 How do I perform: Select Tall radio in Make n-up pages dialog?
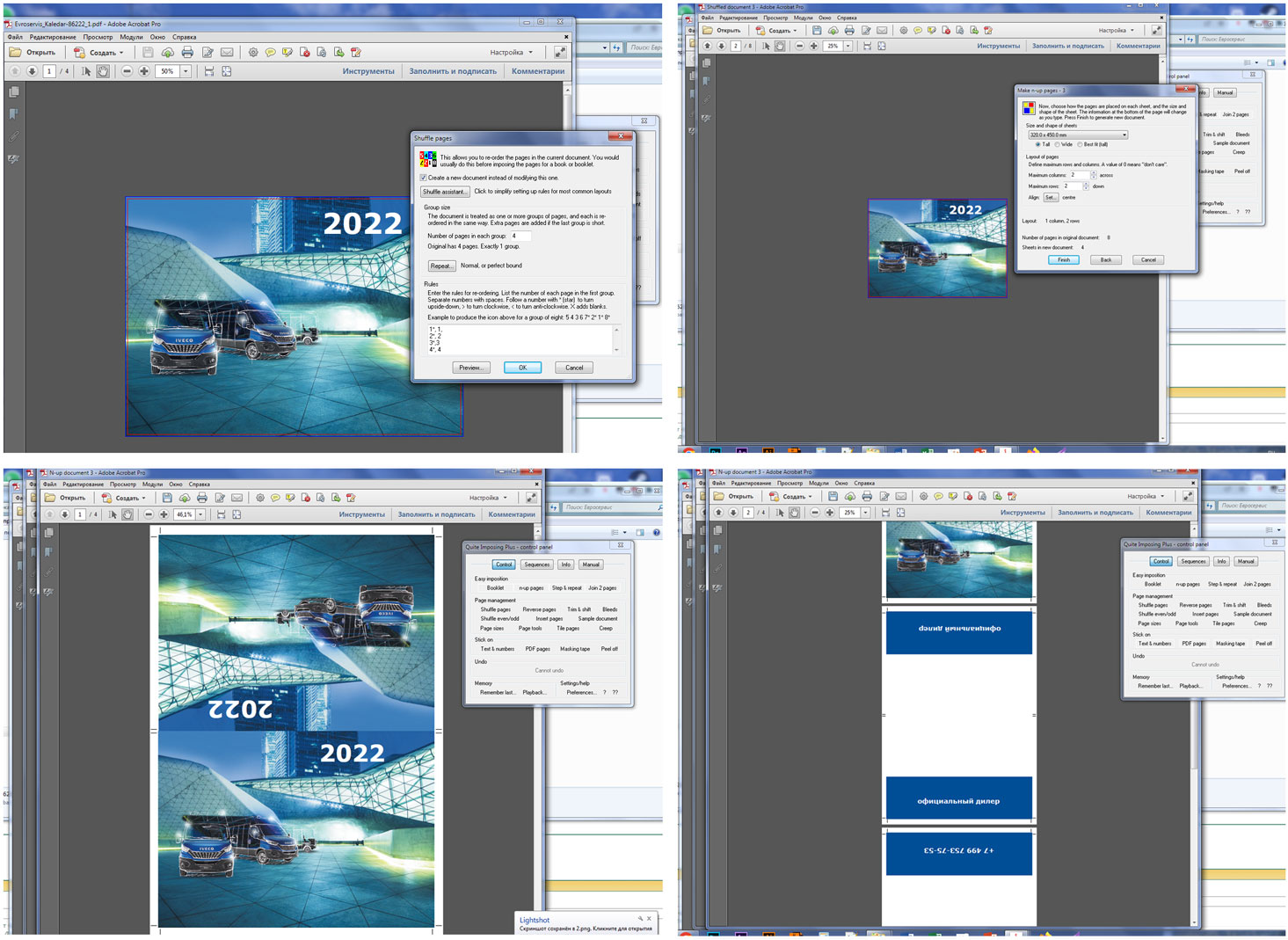[1038, 144]
